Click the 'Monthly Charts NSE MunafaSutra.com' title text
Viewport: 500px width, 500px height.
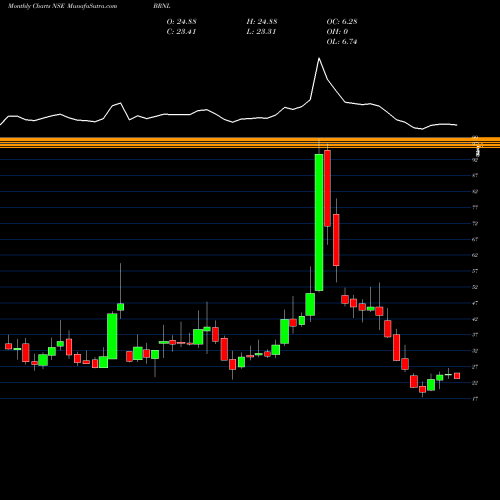(62, 6)
